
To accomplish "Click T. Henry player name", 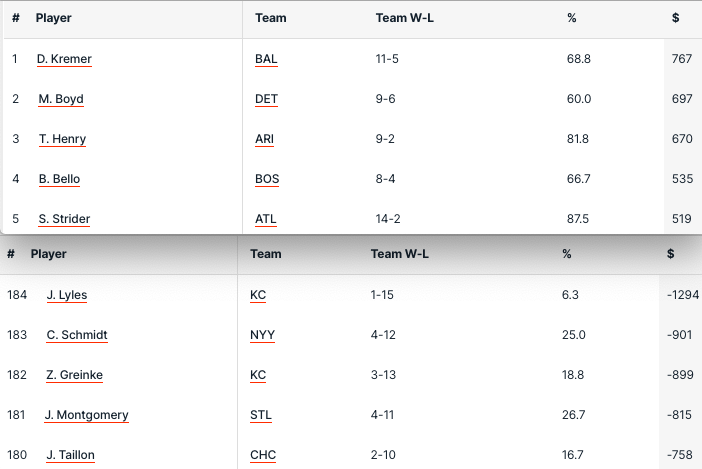I will 62,139.
